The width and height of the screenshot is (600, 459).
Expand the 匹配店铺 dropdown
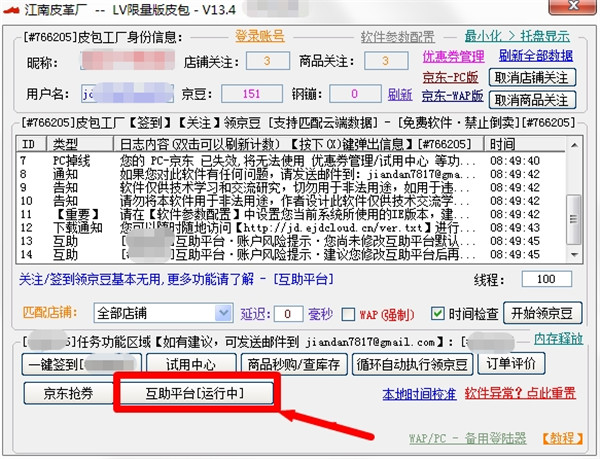coord(224,313)
